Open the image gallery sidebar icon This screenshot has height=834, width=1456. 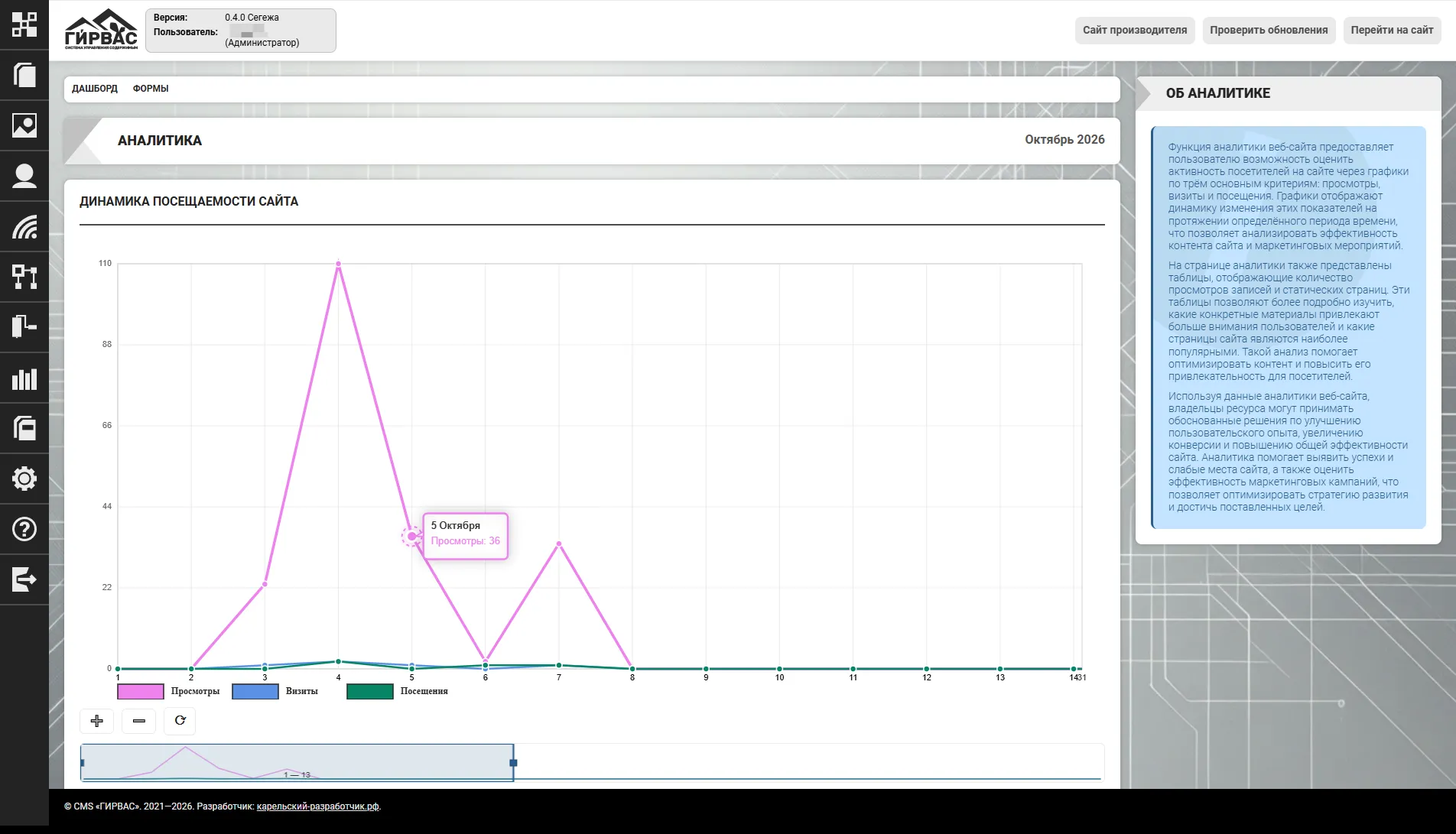(x=24, y=125)
